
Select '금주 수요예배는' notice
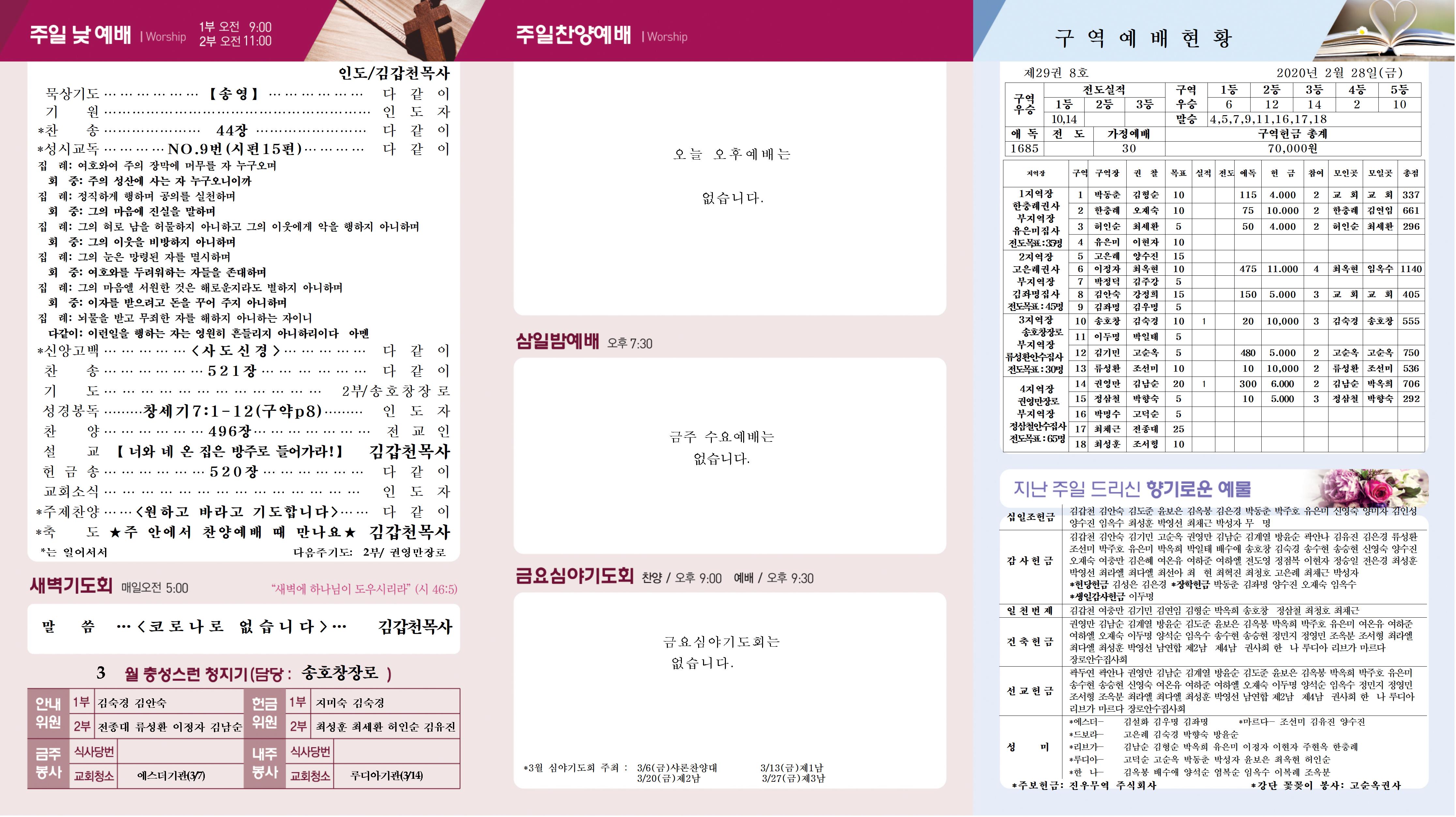click(722, 437)
